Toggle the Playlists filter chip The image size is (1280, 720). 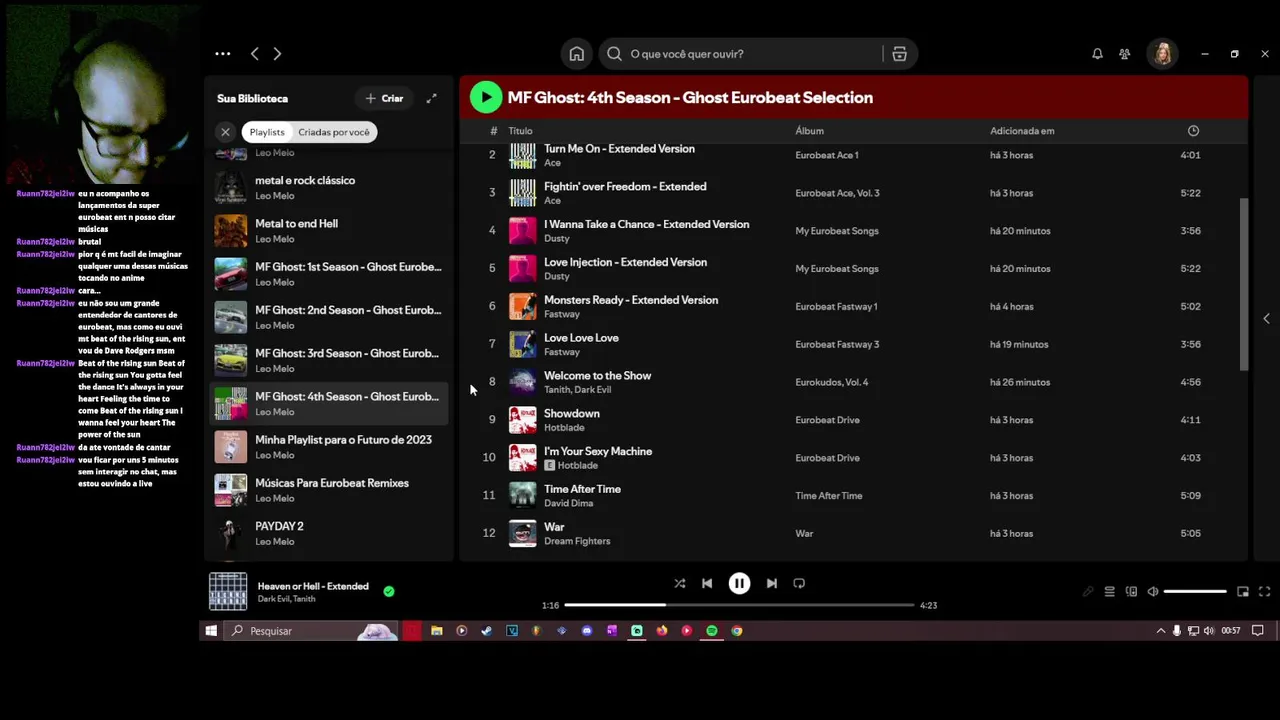point(267,132)
